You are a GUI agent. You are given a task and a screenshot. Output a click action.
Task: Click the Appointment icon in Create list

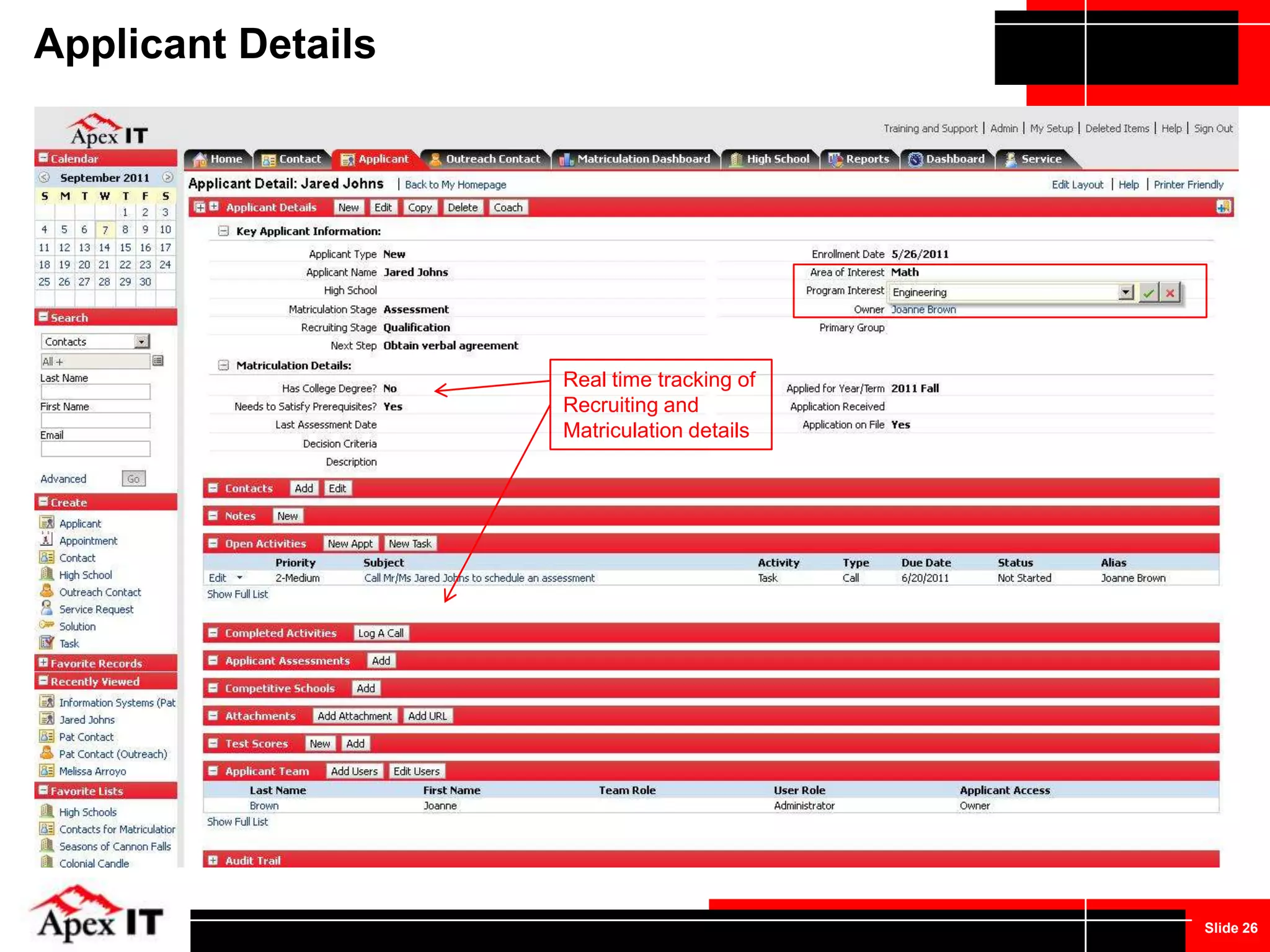click(x=47, y=539)
